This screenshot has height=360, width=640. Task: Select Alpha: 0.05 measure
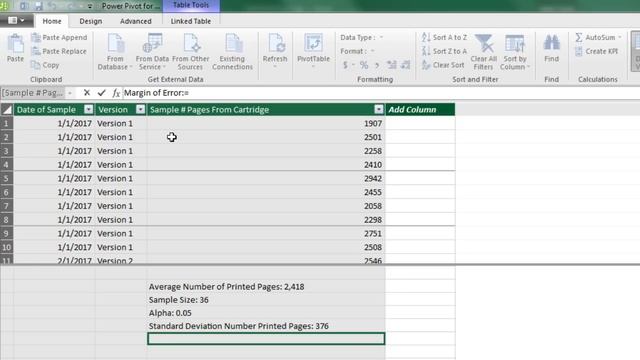(266, 313)
